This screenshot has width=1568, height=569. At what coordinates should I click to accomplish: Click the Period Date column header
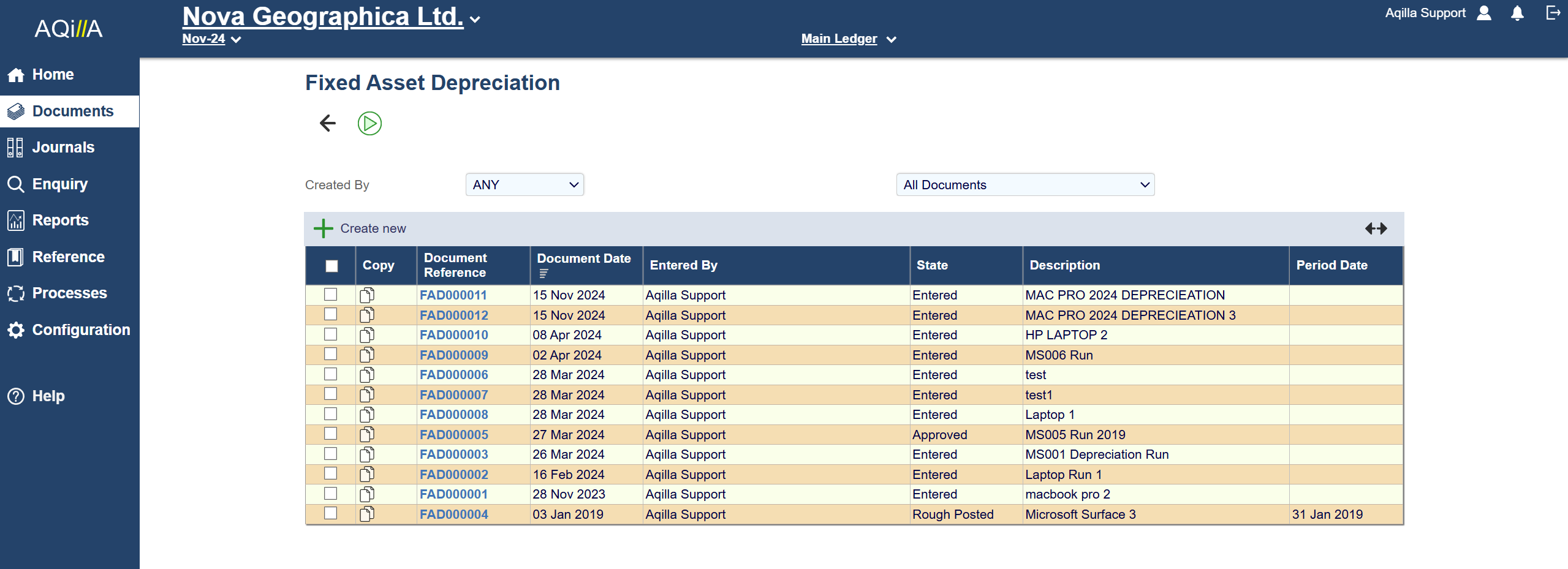1331,265
